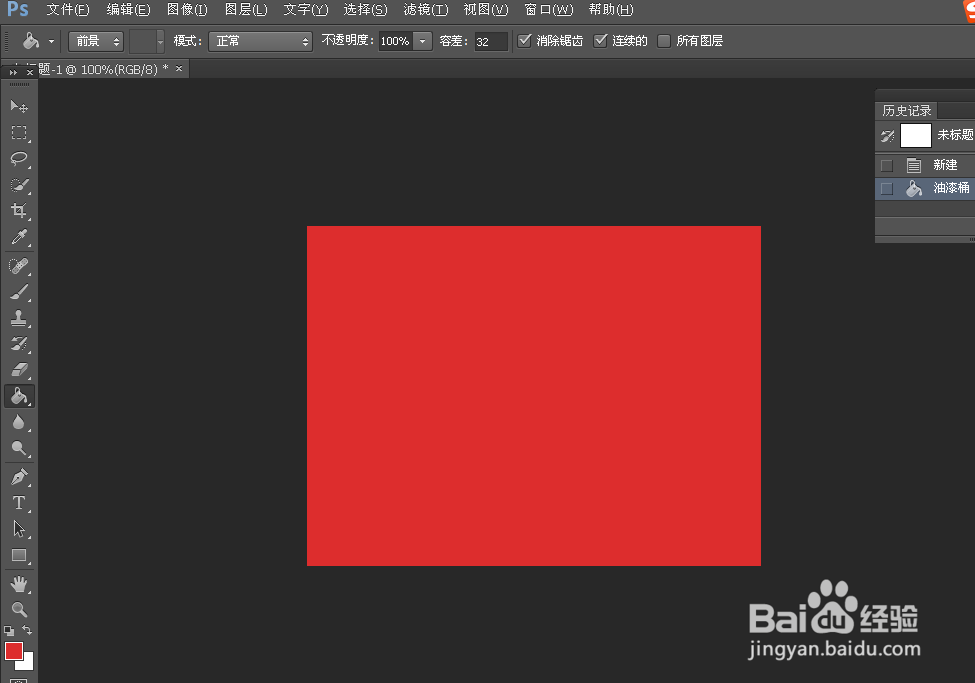Set history brush source for snapshot
The height and width of the screenshot is (683, 975).
tap(887, 135)
